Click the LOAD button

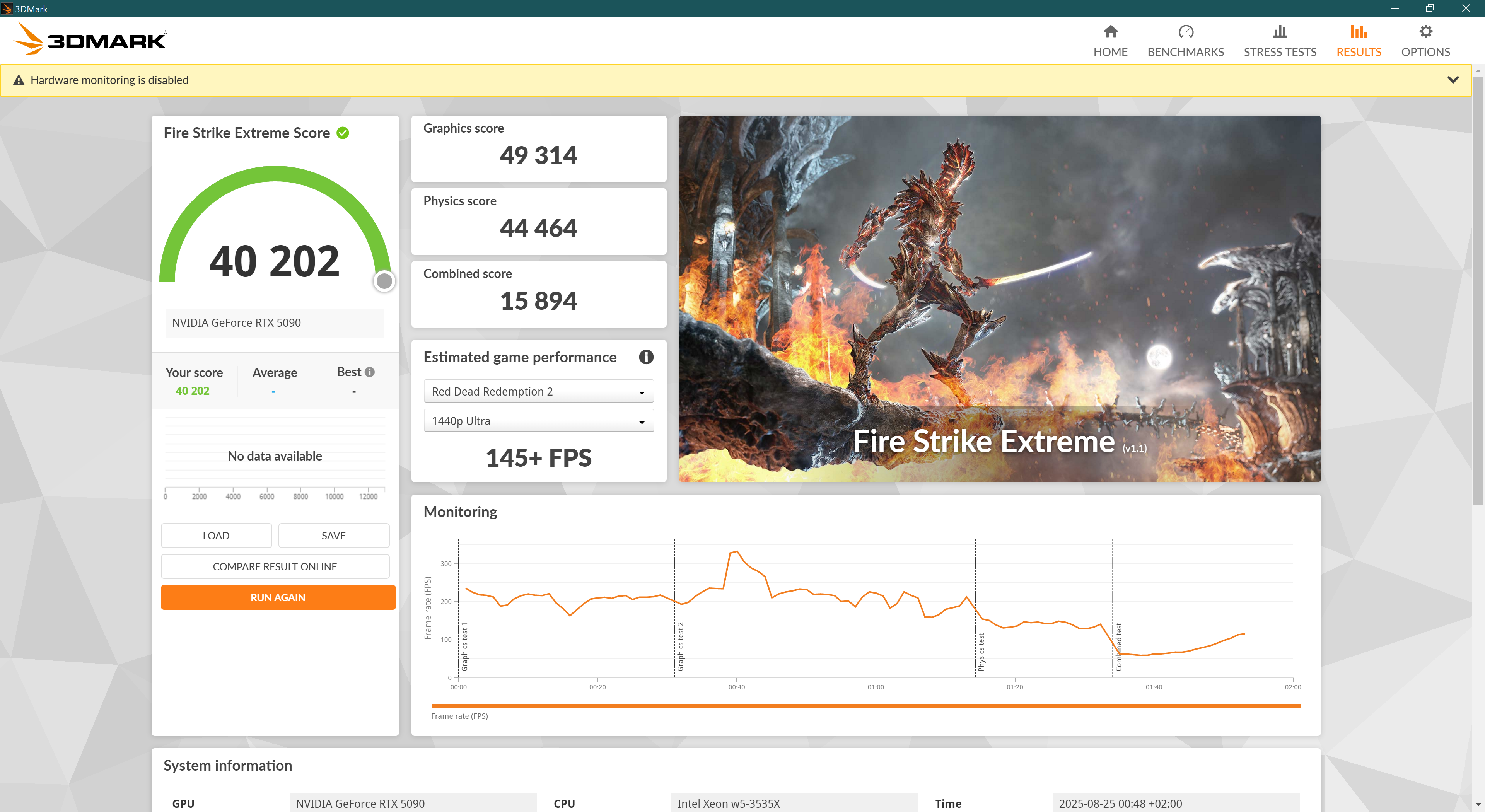[x=216, y=536]
